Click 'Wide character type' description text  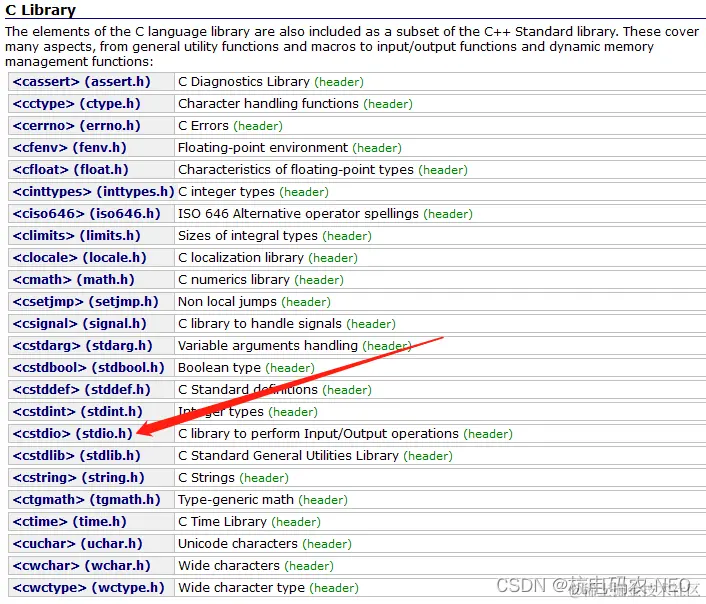(x=242, y=588)
